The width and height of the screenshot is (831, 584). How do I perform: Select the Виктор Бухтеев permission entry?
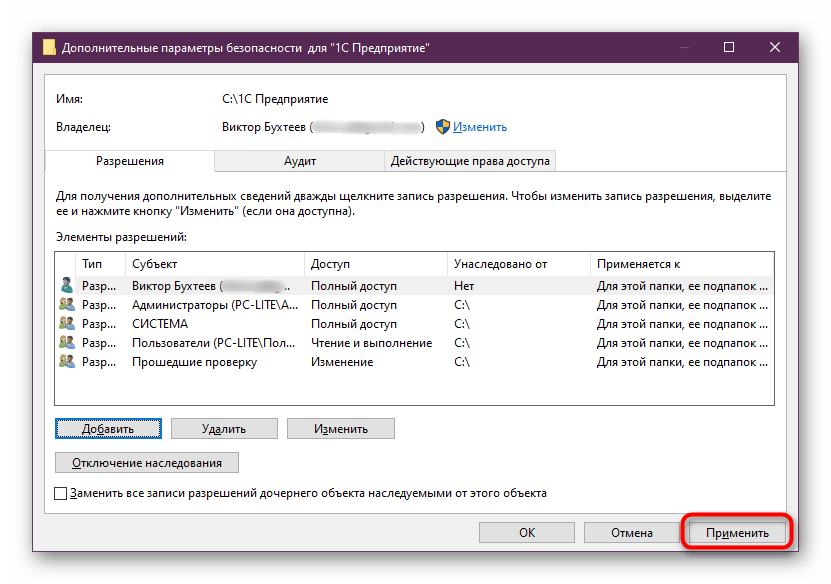414,286
